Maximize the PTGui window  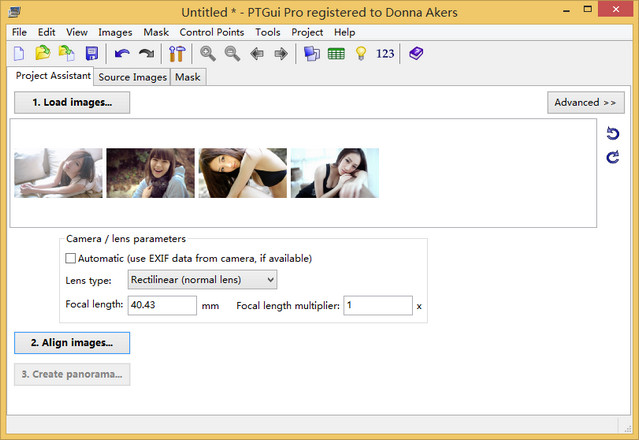pyautogui.click(x=587, y=10)
